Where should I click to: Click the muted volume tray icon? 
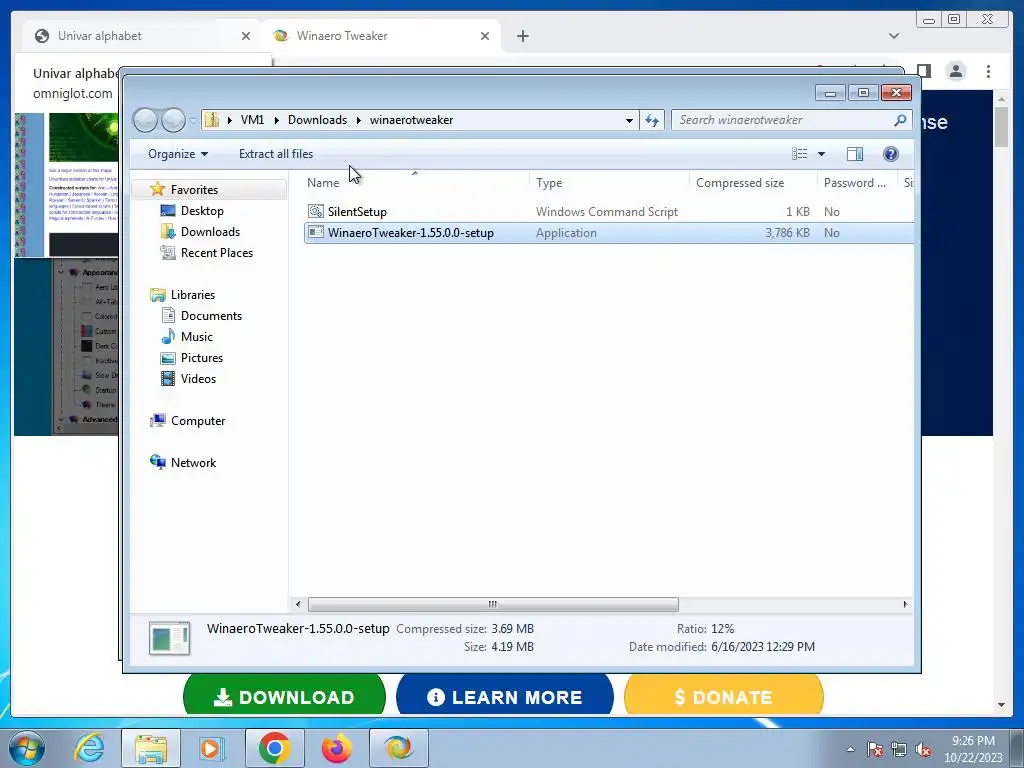coord(923,750)
